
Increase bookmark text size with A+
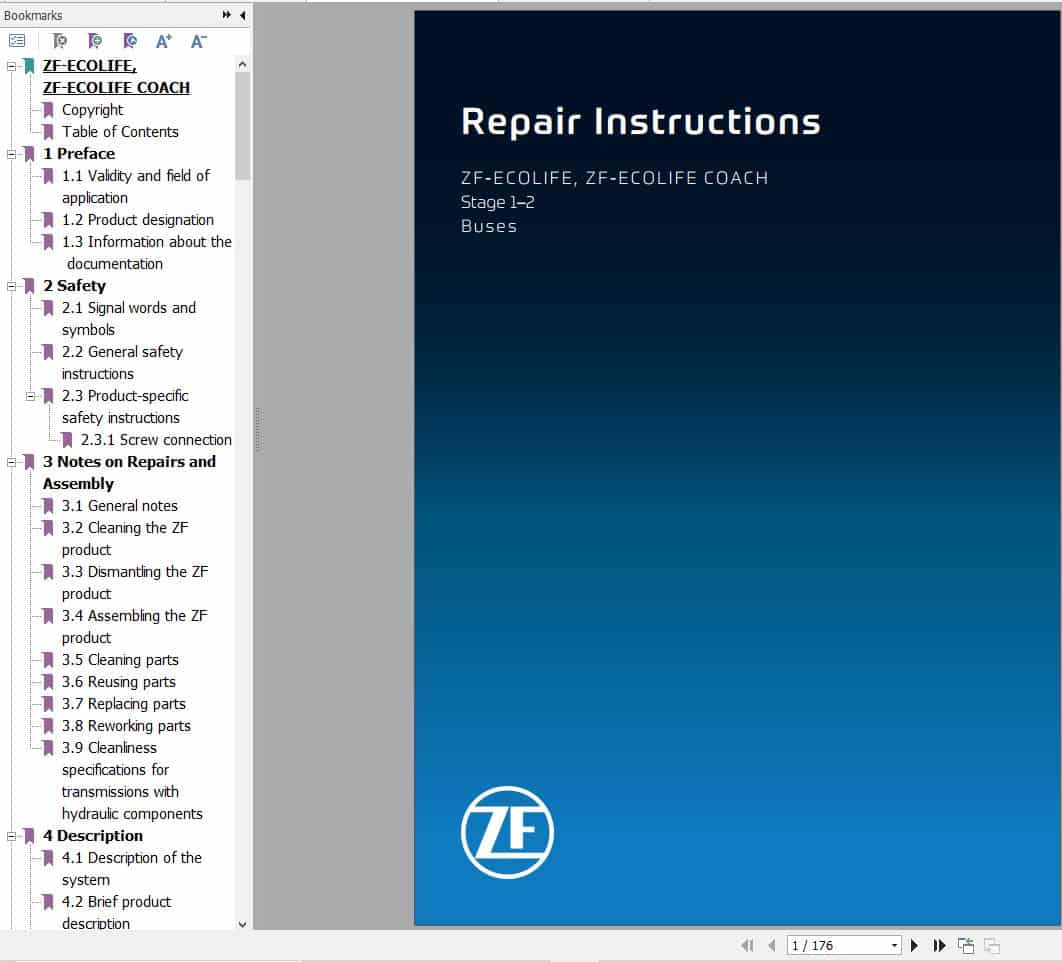(x=164, y=41)
